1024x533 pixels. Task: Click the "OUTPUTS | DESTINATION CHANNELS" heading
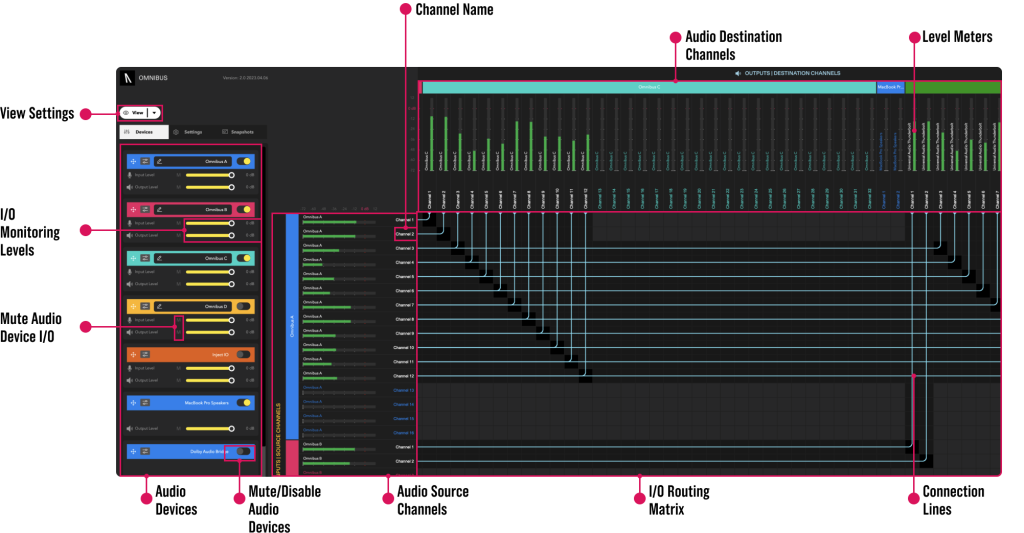(x=792, y=73)
